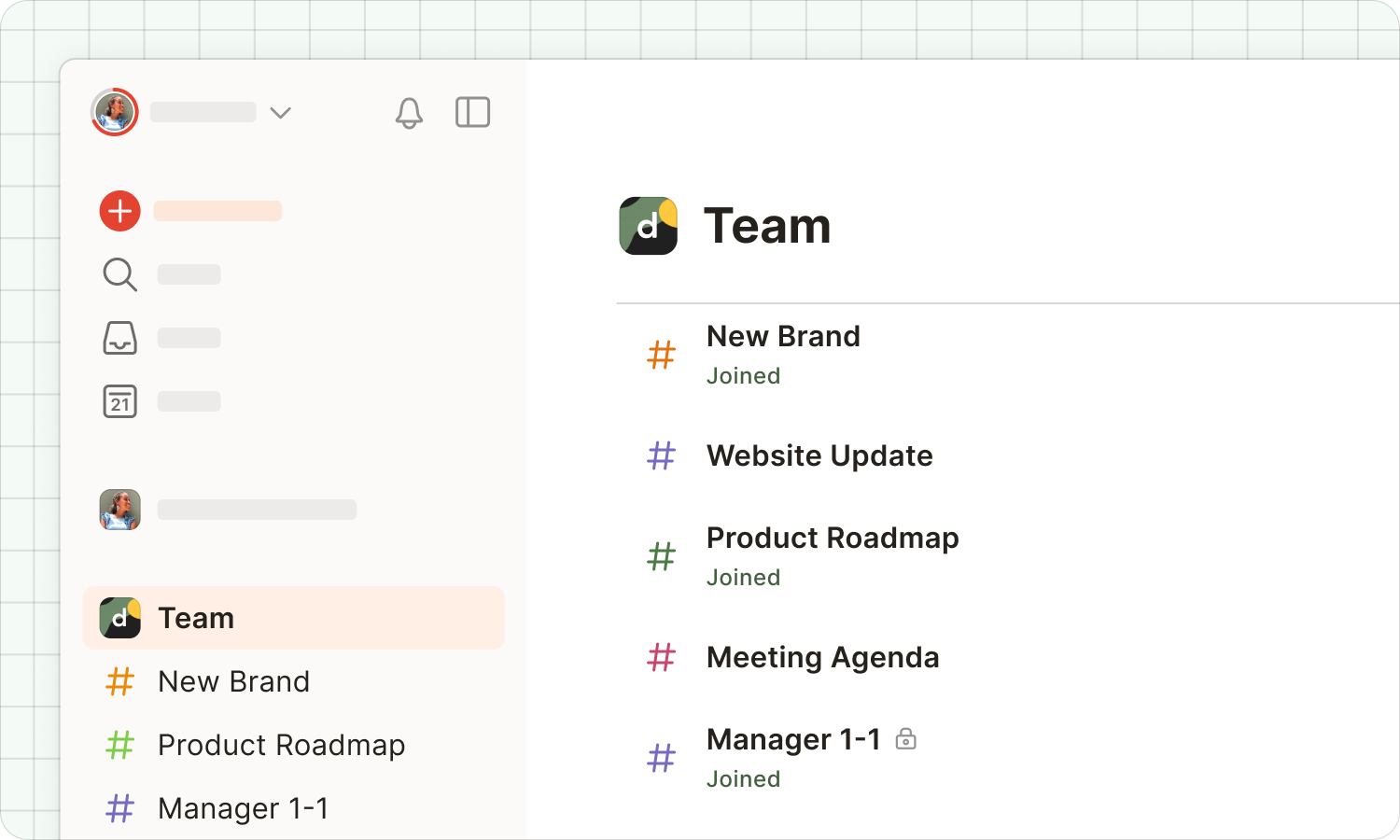Click orange hash icon of New Brand row

click(662, 355)
